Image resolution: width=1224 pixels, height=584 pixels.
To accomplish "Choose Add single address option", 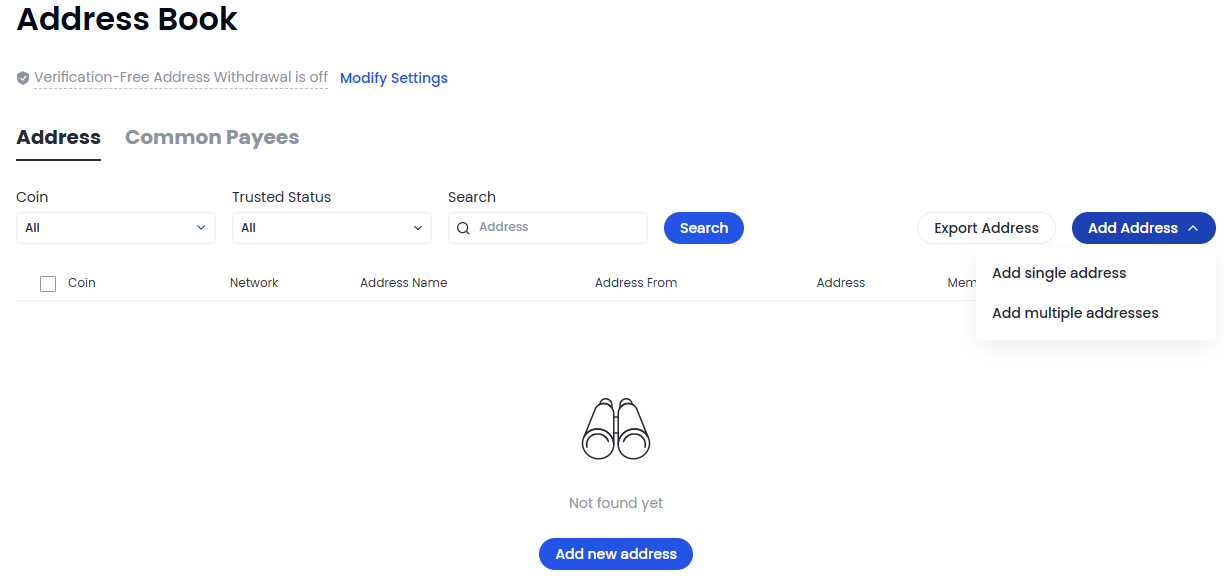I will click(x=1059, y=273).
